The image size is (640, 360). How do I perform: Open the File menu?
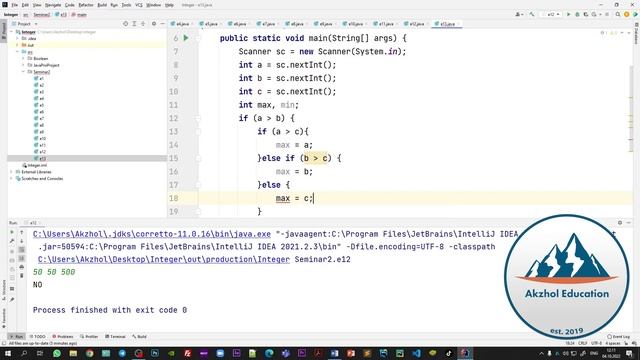coord(14,5)
